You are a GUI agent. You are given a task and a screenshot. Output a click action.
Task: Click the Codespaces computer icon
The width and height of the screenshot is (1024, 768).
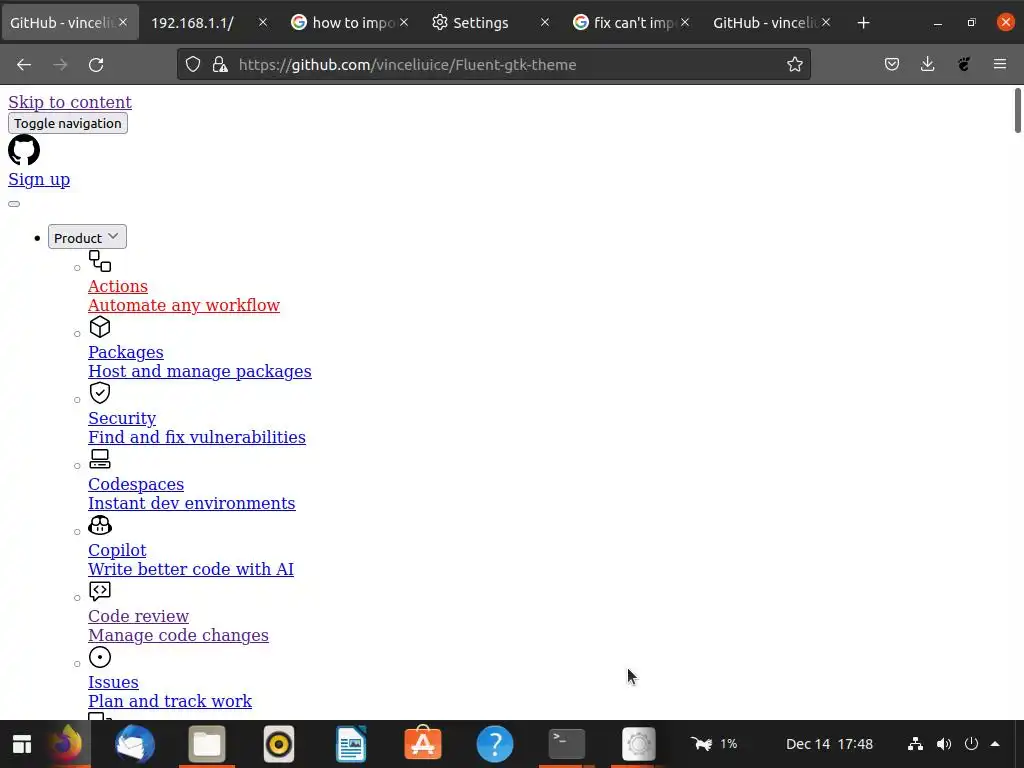(100, 459)
